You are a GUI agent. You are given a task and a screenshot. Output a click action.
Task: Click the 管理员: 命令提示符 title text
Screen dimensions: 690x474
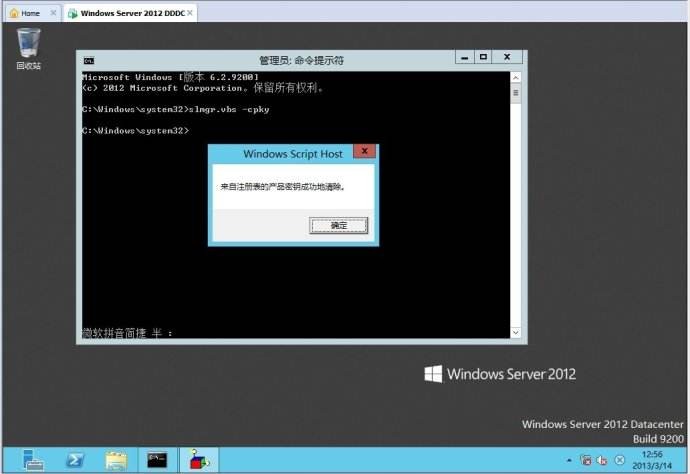[301, 60]
